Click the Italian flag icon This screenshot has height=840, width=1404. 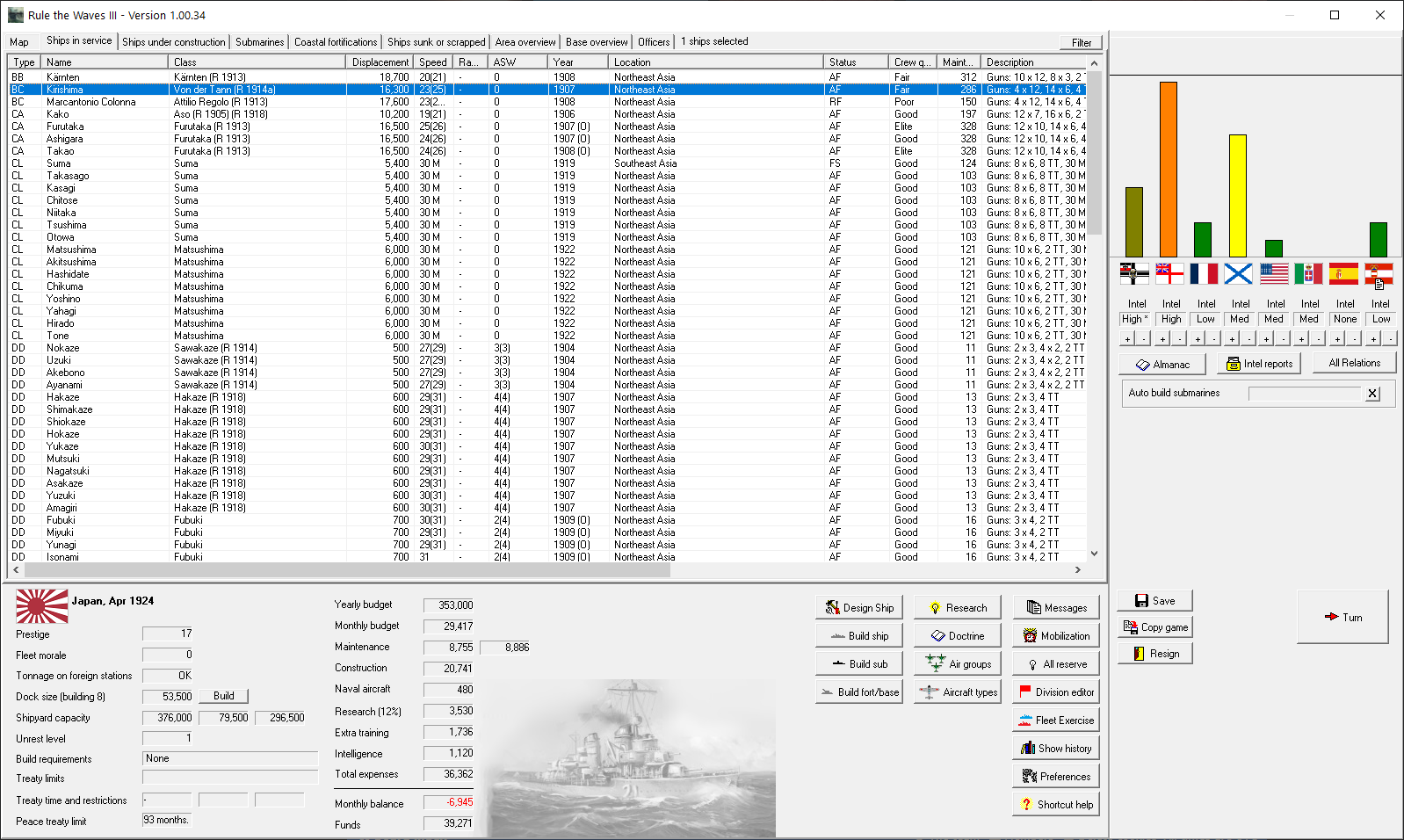1308,274
